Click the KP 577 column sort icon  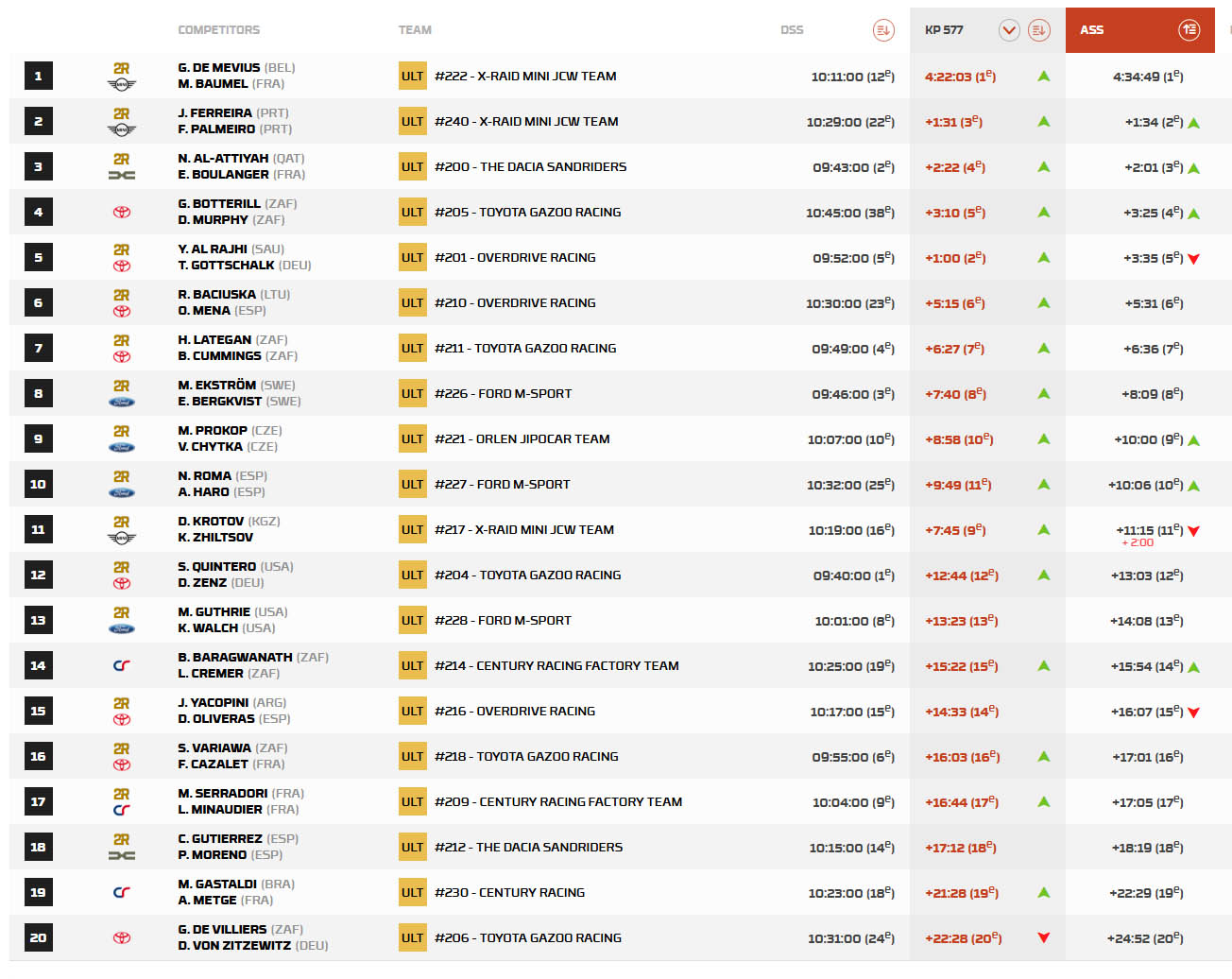tap(1038, 30)
